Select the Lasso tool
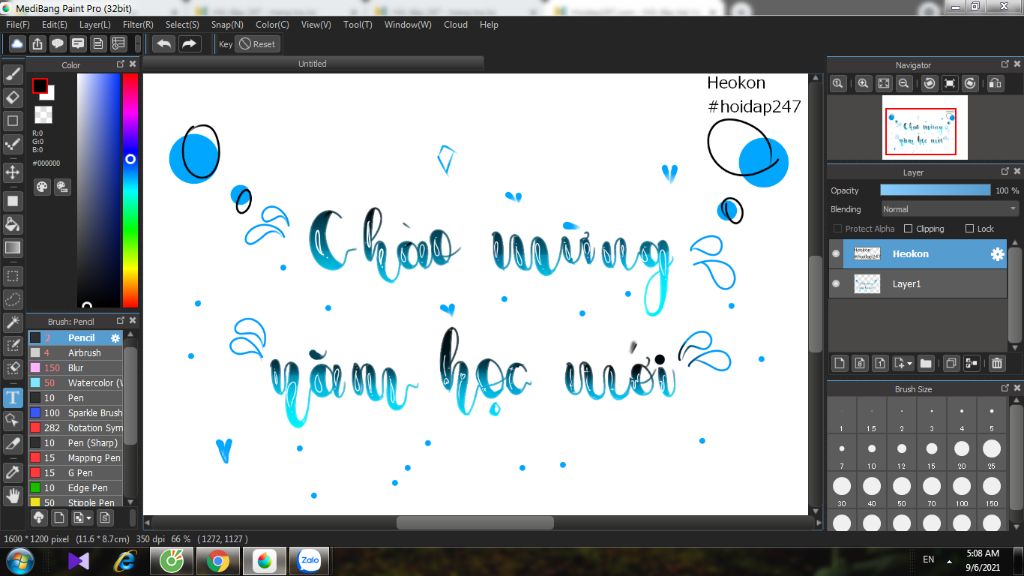This screenshot has height=576, width=1024. (x=12, y=300)
